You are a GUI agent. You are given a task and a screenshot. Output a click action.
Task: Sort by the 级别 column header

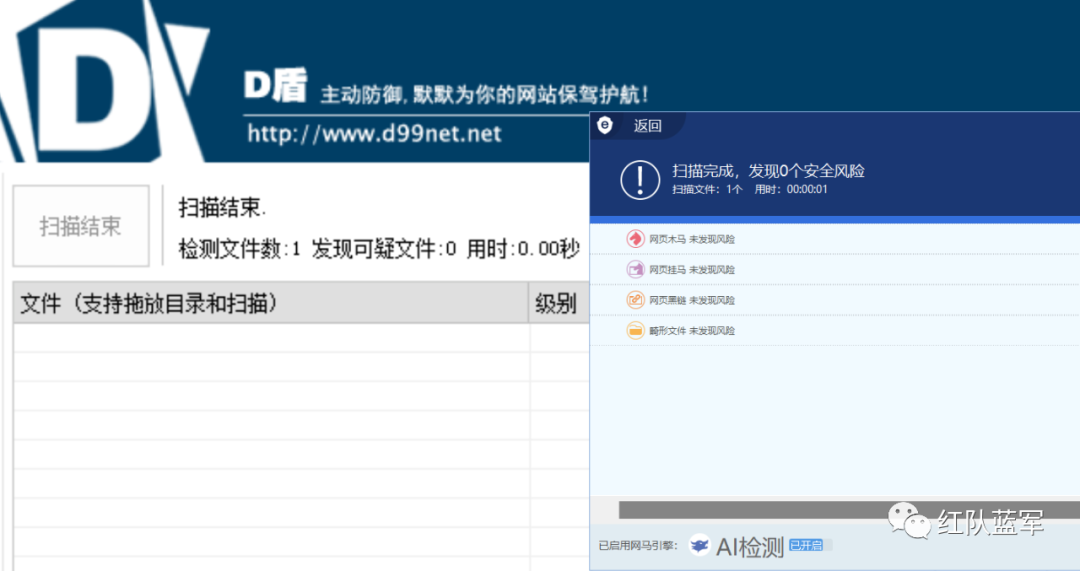[x=559, y=302]
